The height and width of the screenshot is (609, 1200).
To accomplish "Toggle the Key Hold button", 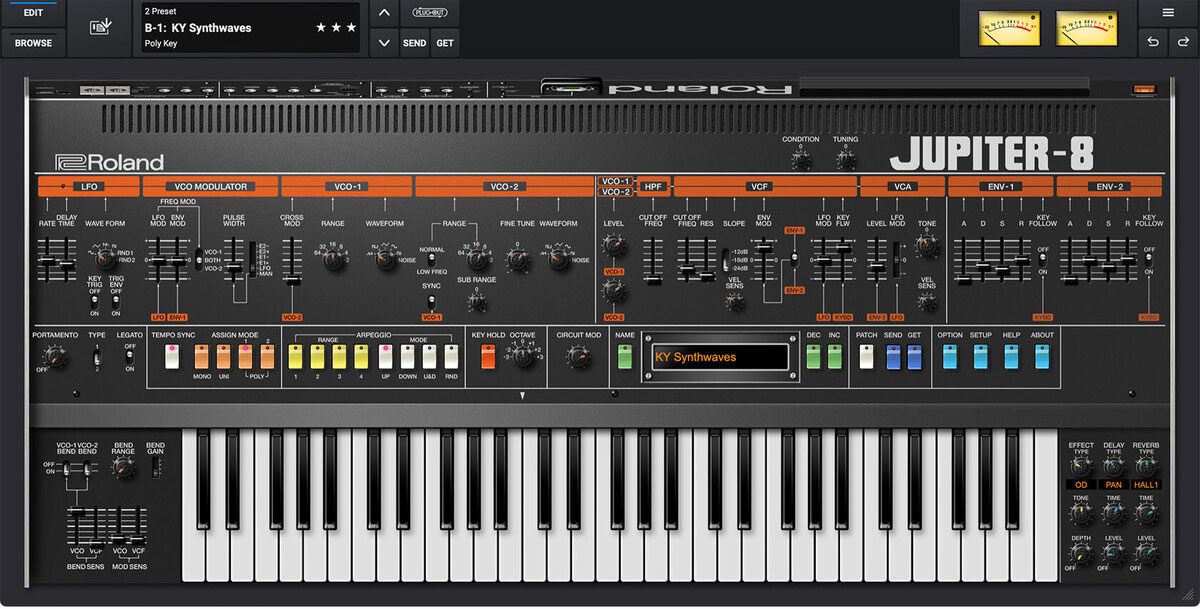I will point(489,356).
